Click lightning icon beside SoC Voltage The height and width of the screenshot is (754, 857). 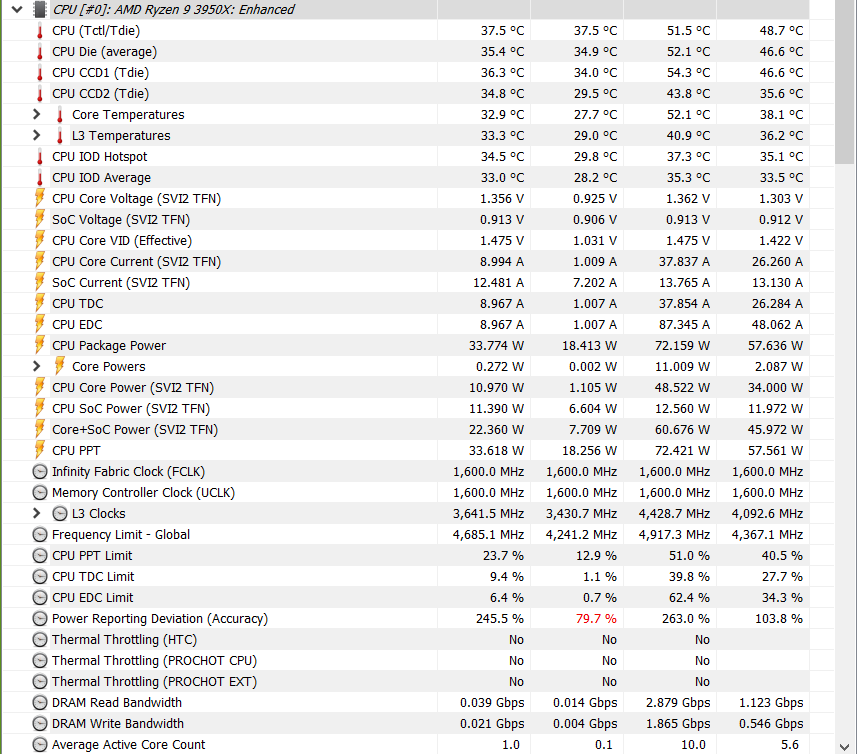pyautogui.click(x=40, y=219)
